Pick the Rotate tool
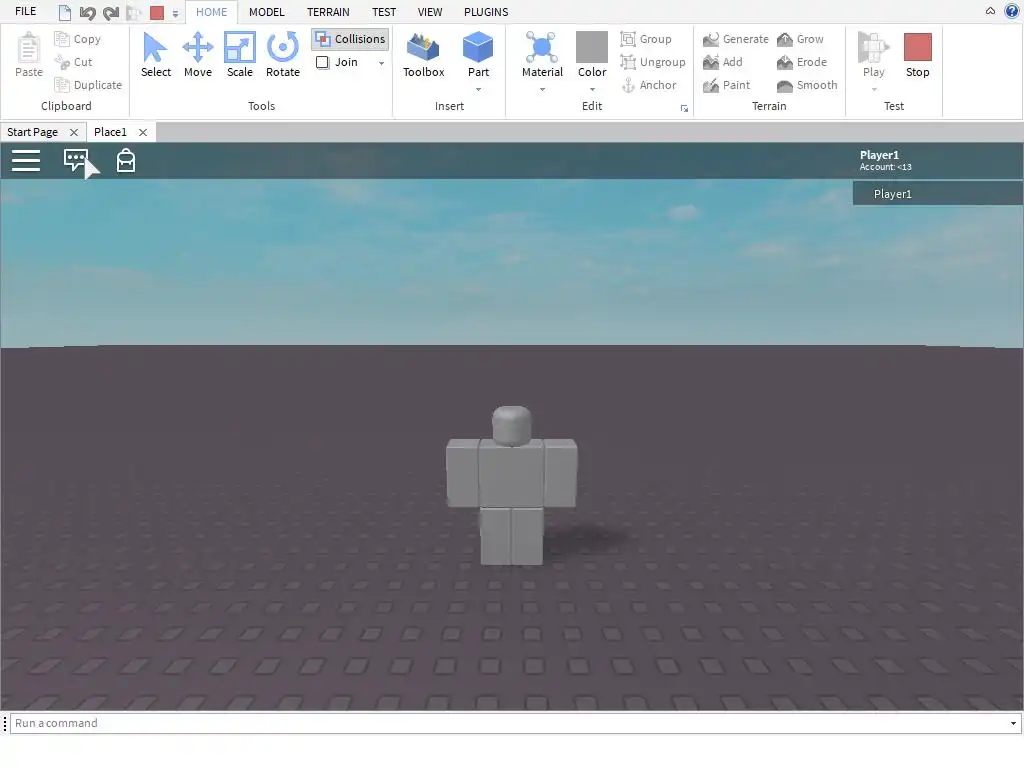The image size is (1024, 768). click(x=283, y=55)
